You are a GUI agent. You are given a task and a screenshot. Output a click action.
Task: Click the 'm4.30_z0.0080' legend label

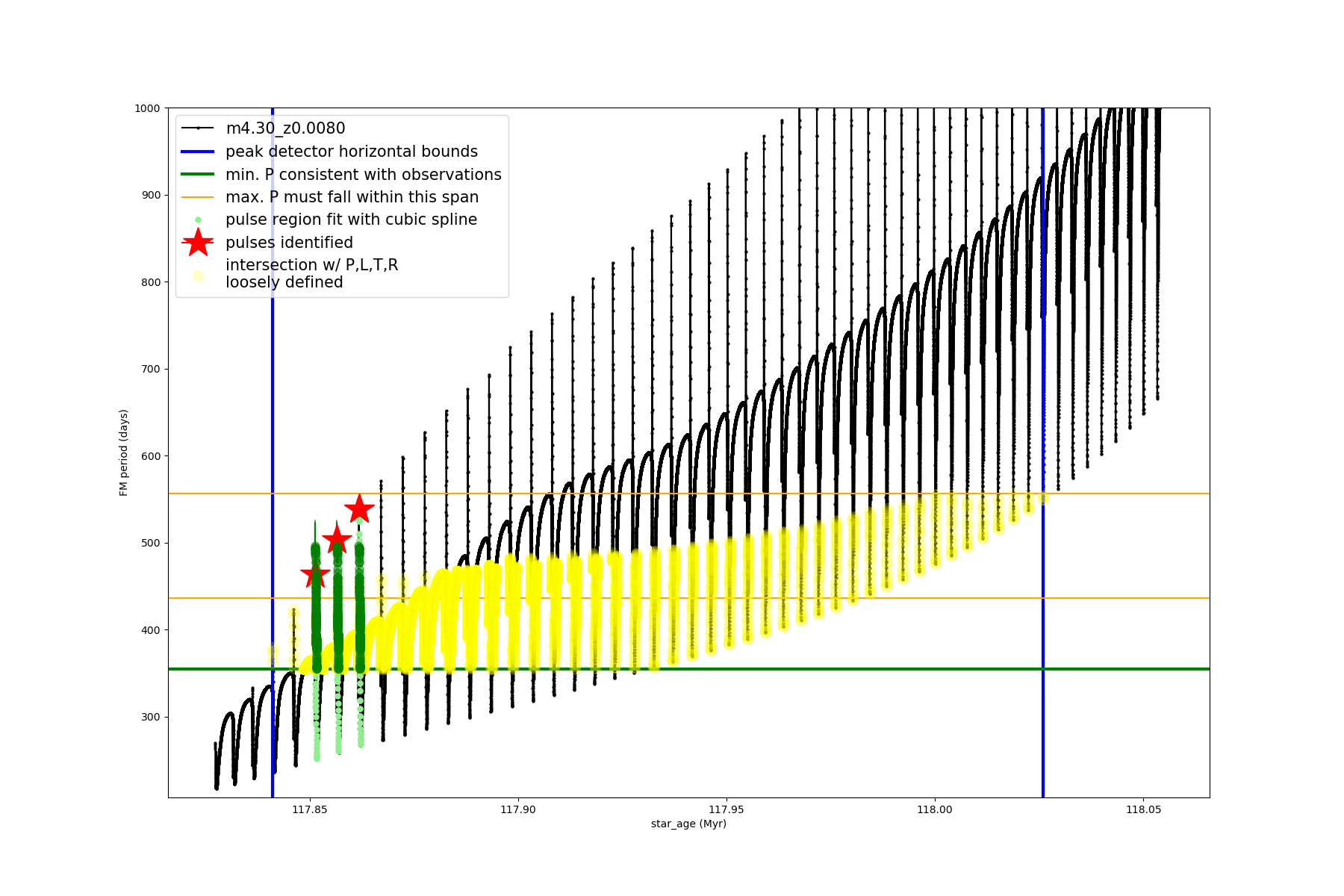point(285,128)
